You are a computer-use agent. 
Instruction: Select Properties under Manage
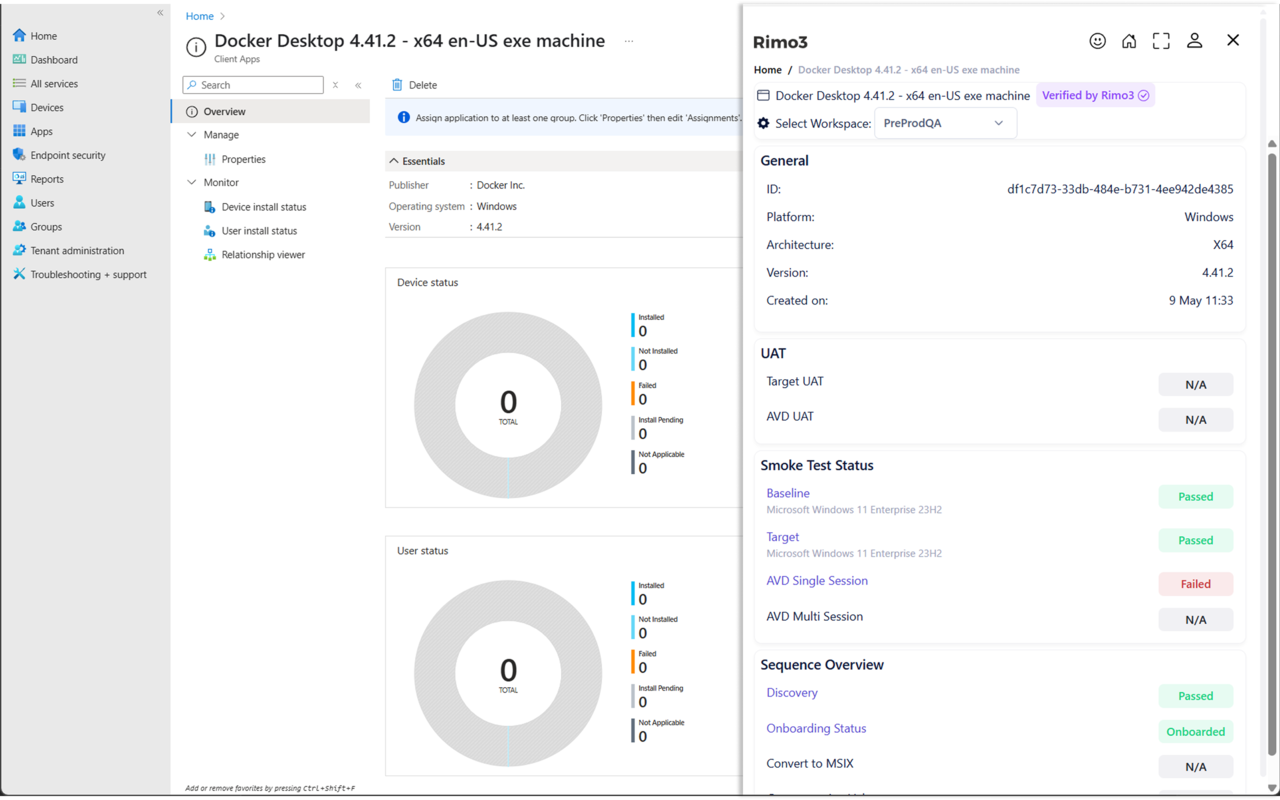(243, 159)
